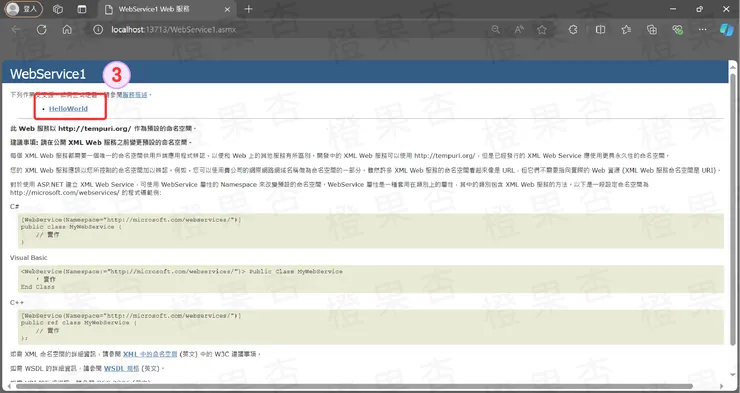This screenshot has height=393, width=740.
Task: Go back with the back arrow
Action: click(16, 30)
